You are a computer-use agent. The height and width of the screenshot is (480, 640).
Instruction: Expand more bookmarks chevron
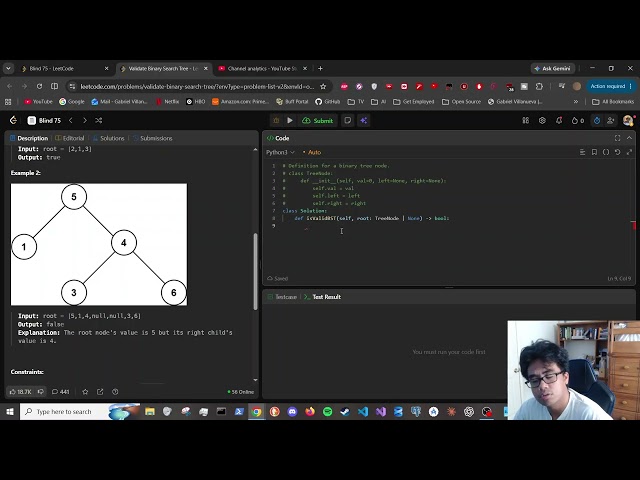click(576, 101)
